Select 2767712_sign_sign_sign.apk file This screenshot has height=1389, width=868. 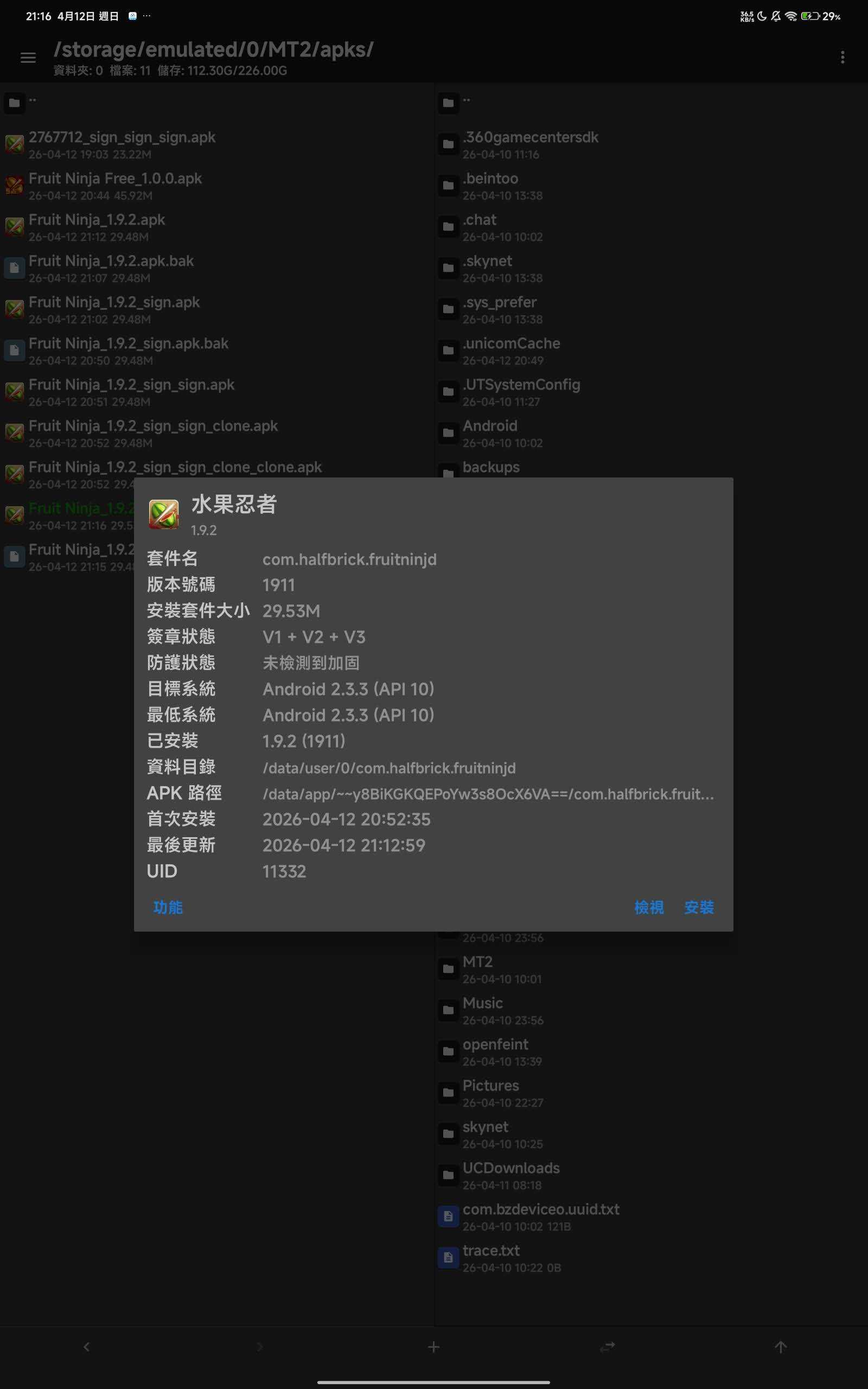122,144
